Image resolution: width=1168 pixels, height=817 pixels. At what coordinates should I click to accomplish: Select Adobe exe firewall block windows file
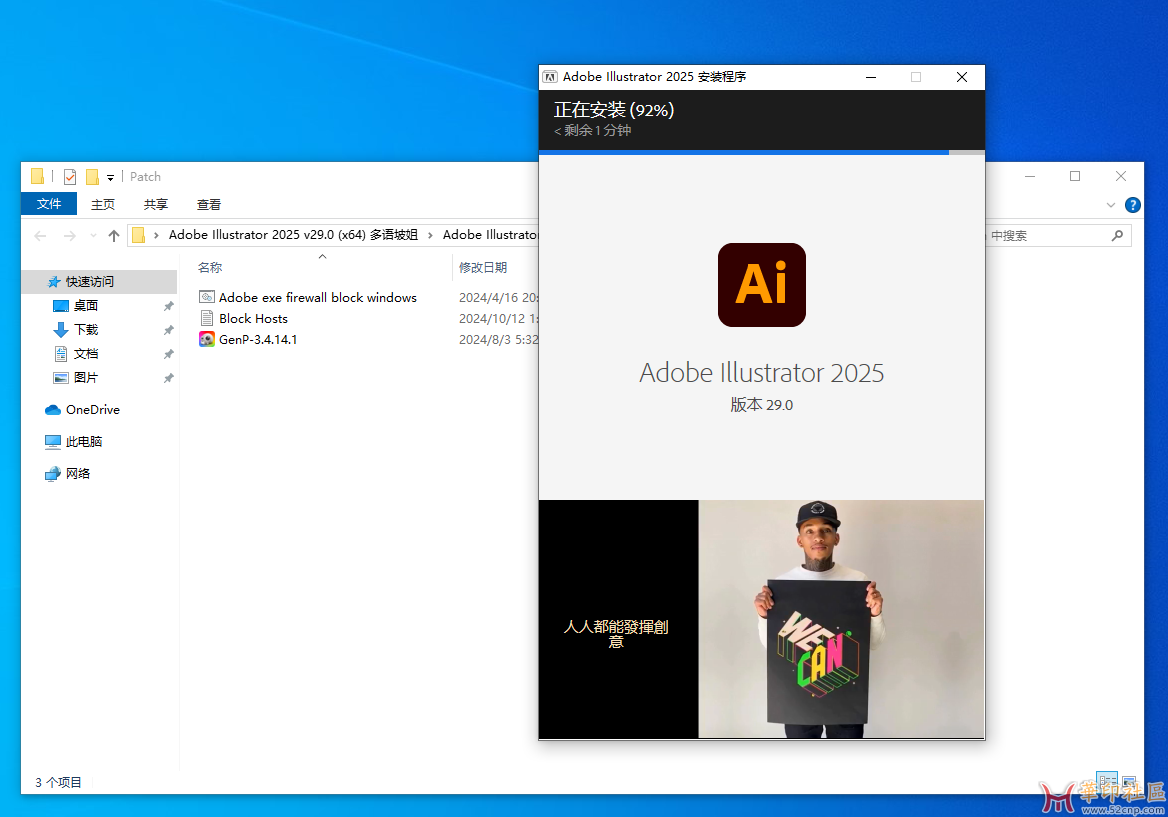(317, 297)
